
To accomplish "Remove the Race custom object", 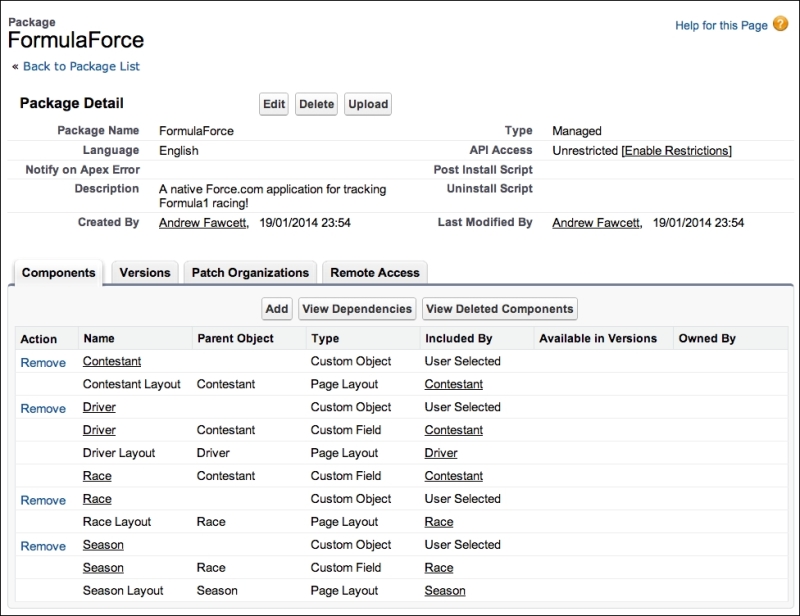I will pos(43,500).
